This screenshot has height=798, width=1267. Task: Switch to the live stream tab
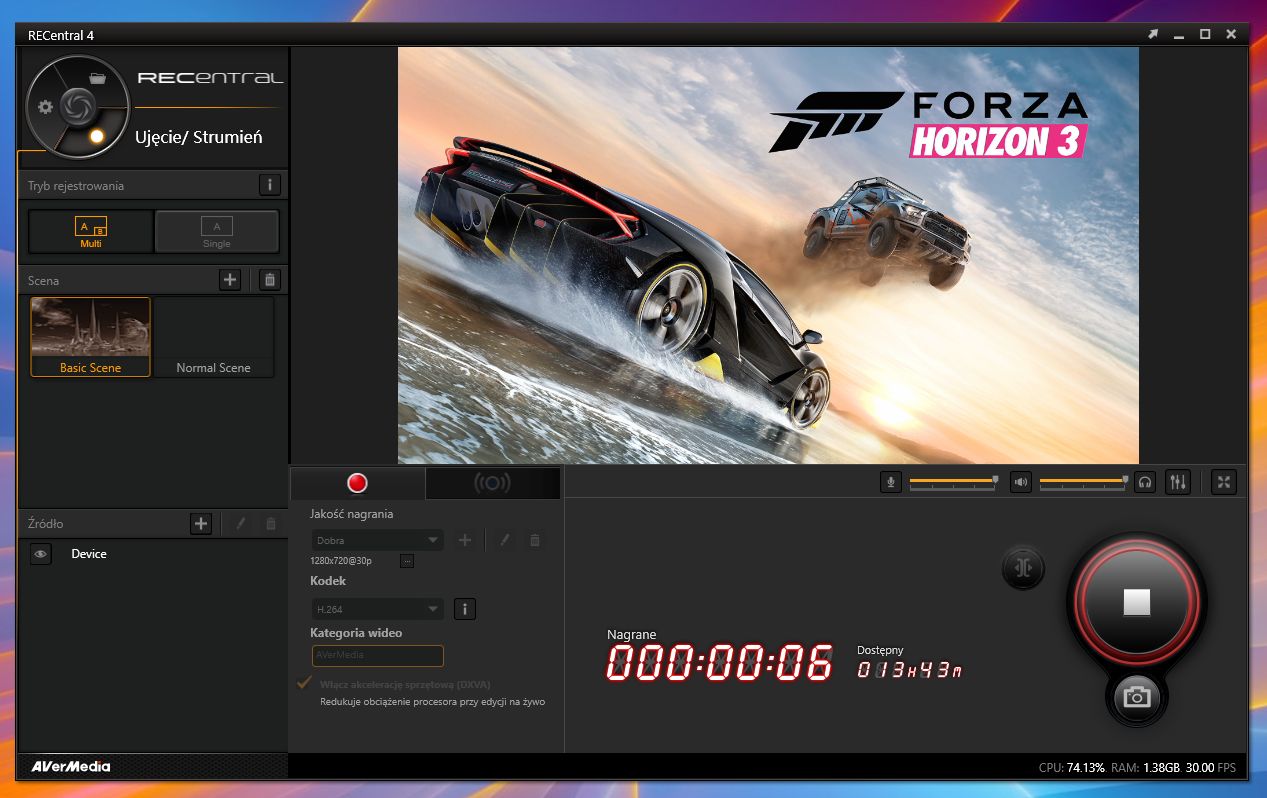click(492, 483)
